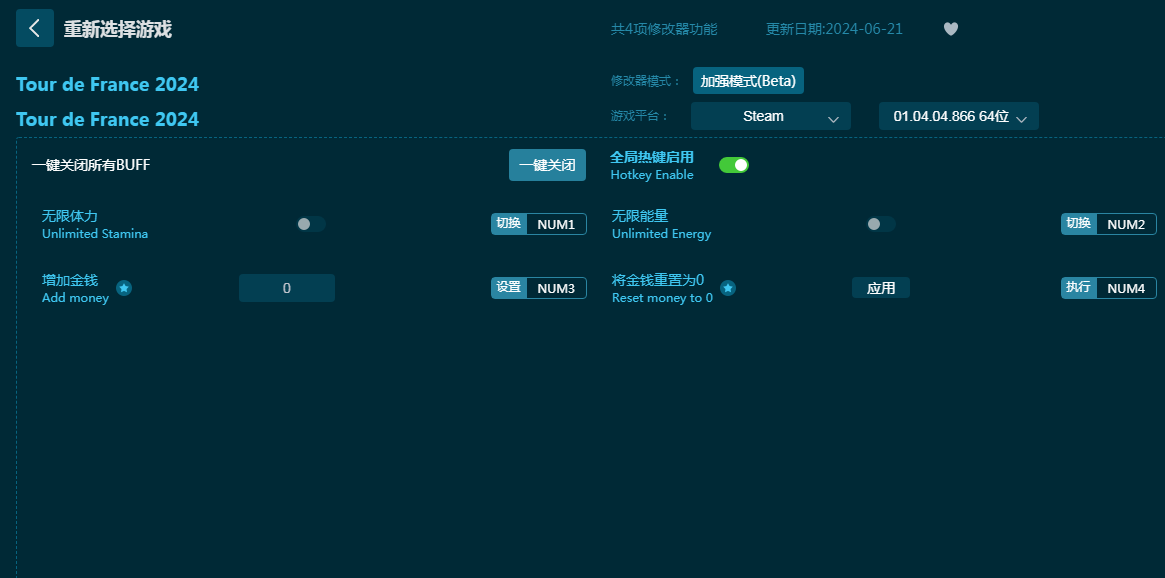Screen dimensions: 1165x578
Task: Click the star icon beside Reset money to 0
Action: [x=728, y=288]
